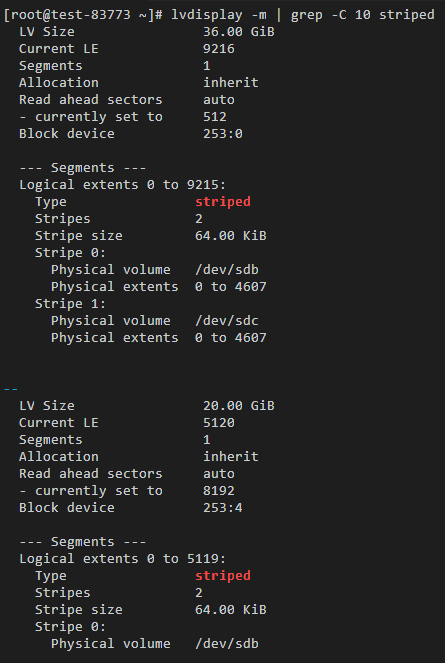
Task: Click the Block device 253:0 value
Action: point(223,134)
